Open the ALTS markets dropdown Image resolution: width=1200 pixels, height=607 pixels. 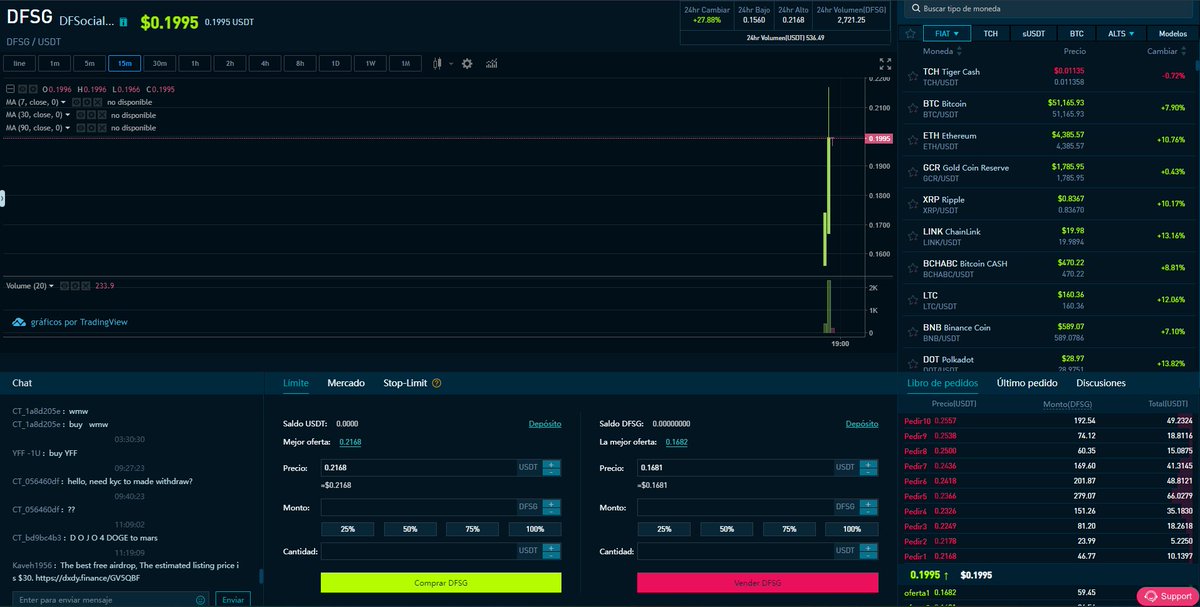coord(1121,33)
